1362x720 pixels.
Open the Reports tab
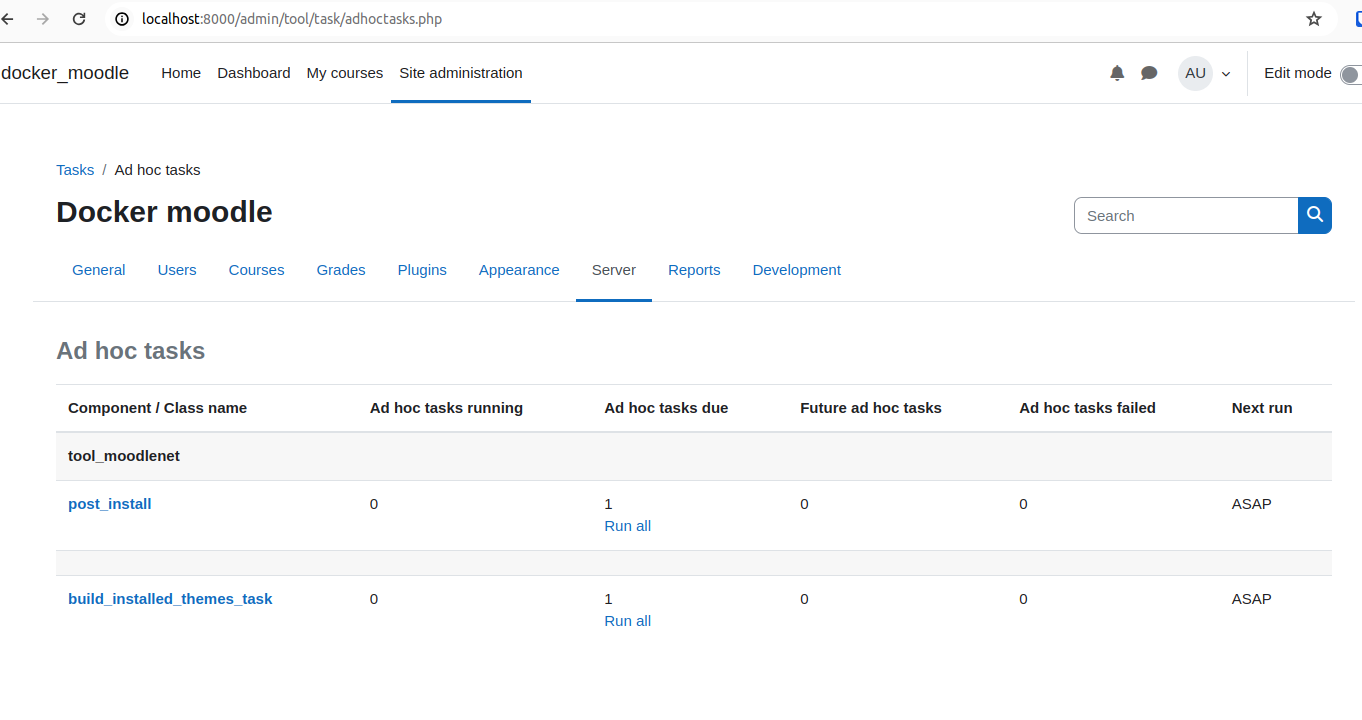coord(694,270)
